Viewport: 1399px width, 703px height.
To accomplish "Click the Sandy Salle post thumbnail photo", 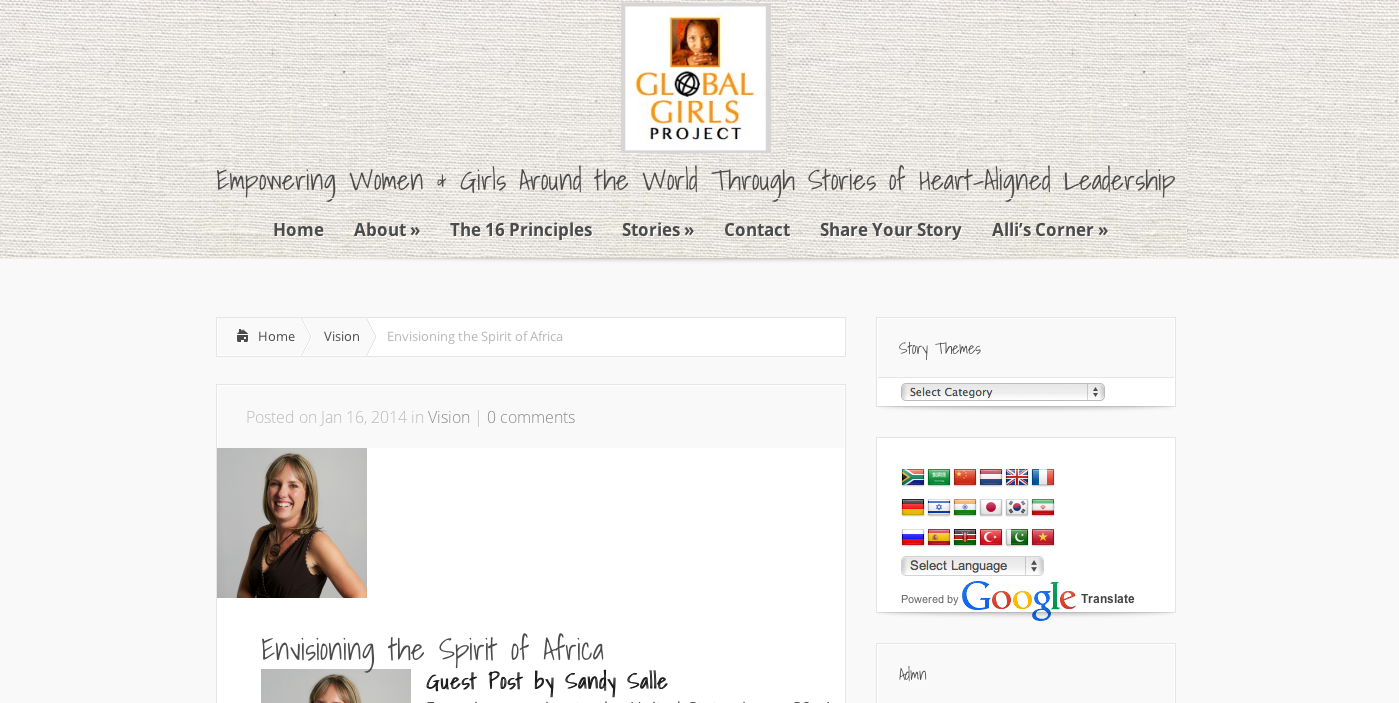I will pos(292,523).
